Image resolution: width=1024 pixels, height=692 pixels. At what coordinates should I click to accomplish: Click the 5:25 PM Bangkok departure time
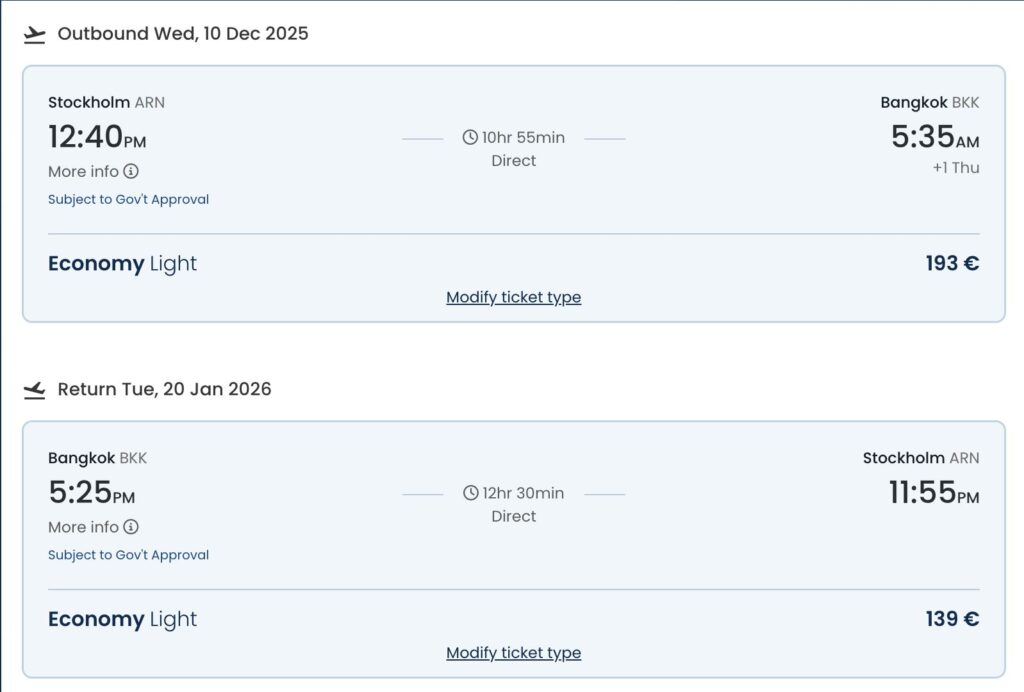point(91,493)
